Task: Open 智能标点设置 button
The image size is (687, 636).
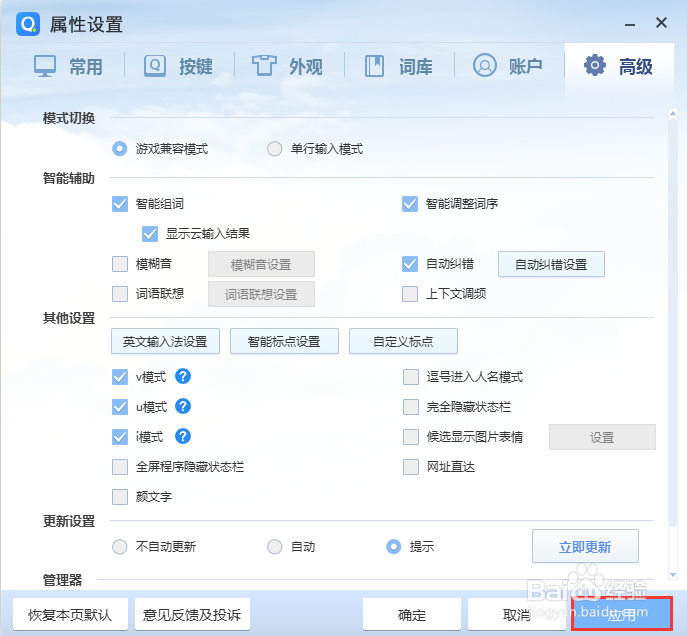Action: click(x=284, y=341)
